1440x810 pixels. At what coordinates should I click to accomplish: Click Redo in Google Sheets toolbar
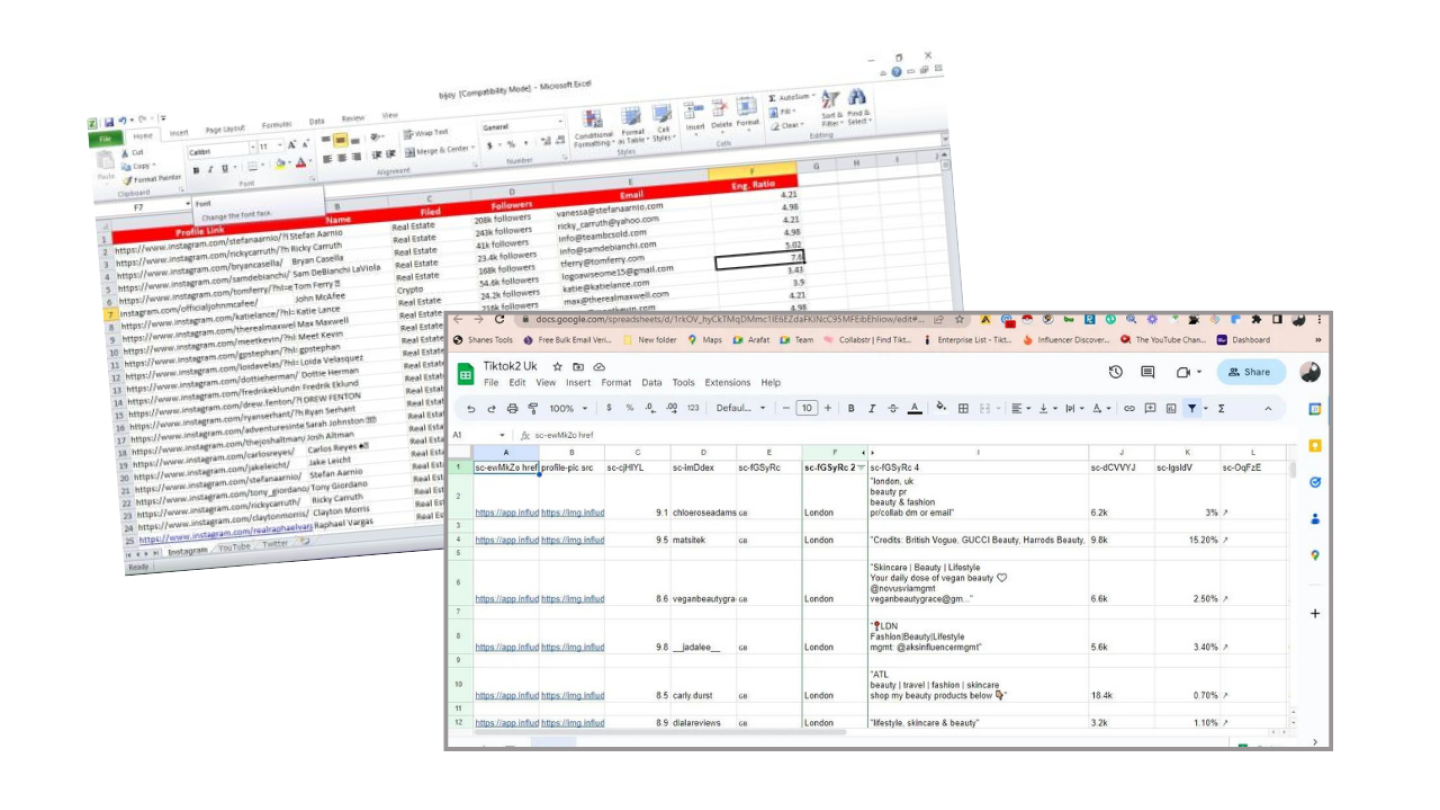pyautogui.click(x=491, y=408)
